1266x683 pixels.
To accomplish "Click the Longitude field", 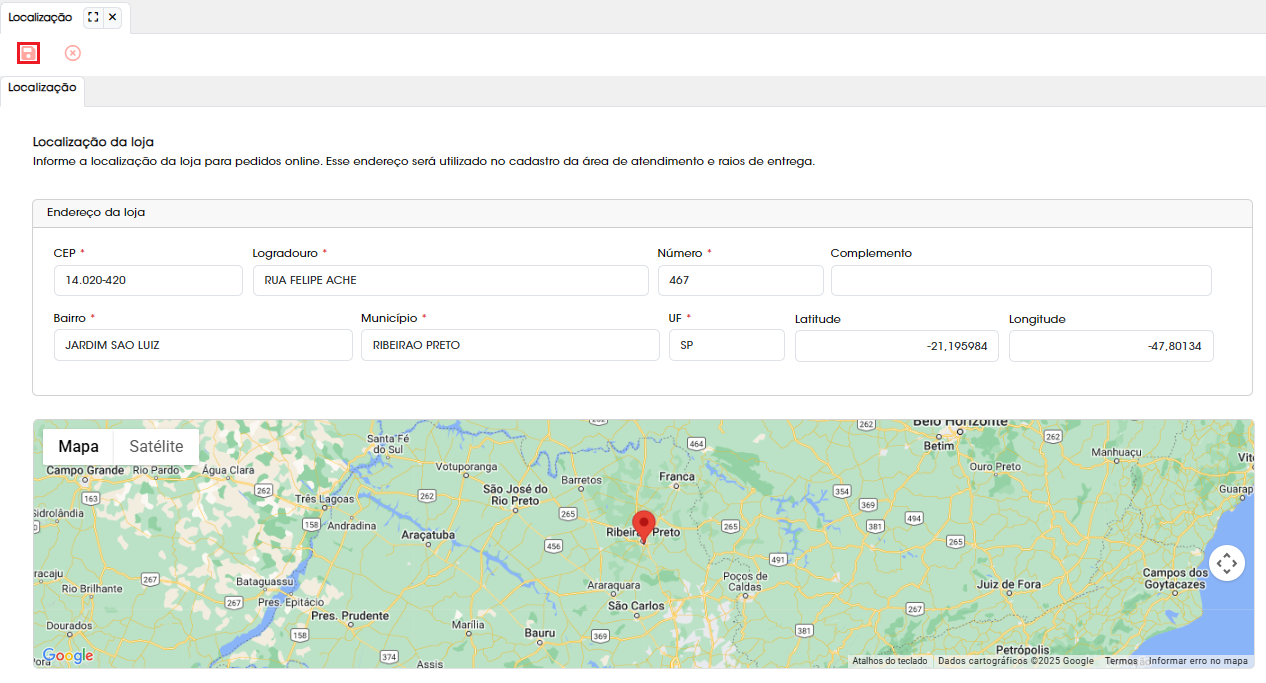I will pos(1111,346).
